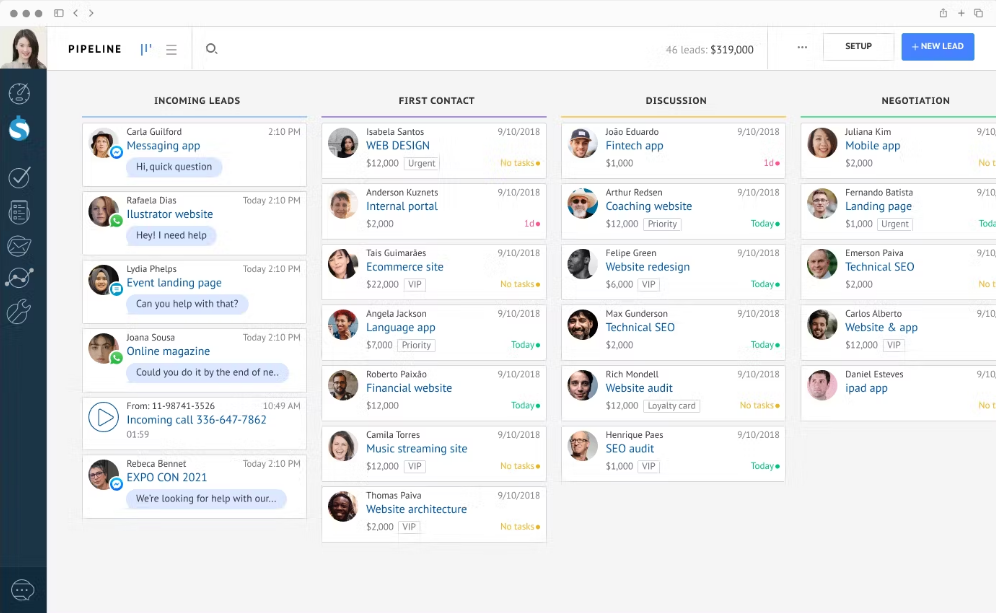The image size is (996, 613).
Task: Click the Loyalty card tag on Website audit
Action: click(x=671, y=406)
